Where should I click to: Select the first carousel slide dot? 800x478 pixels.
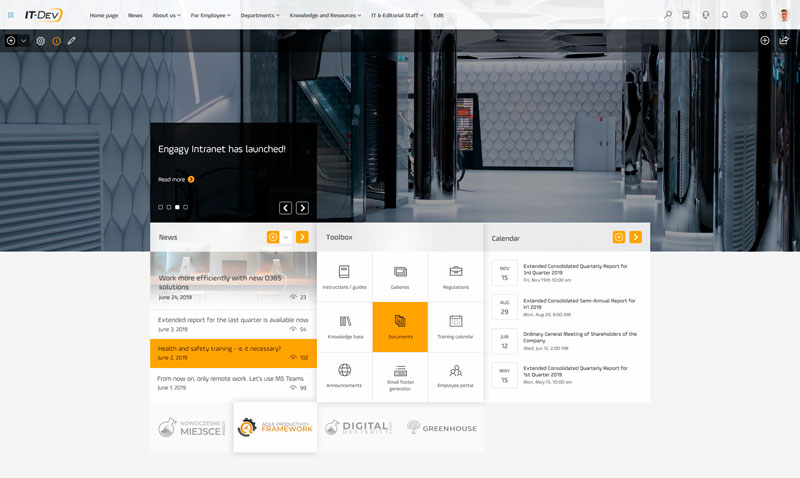[x=160, y=207]
